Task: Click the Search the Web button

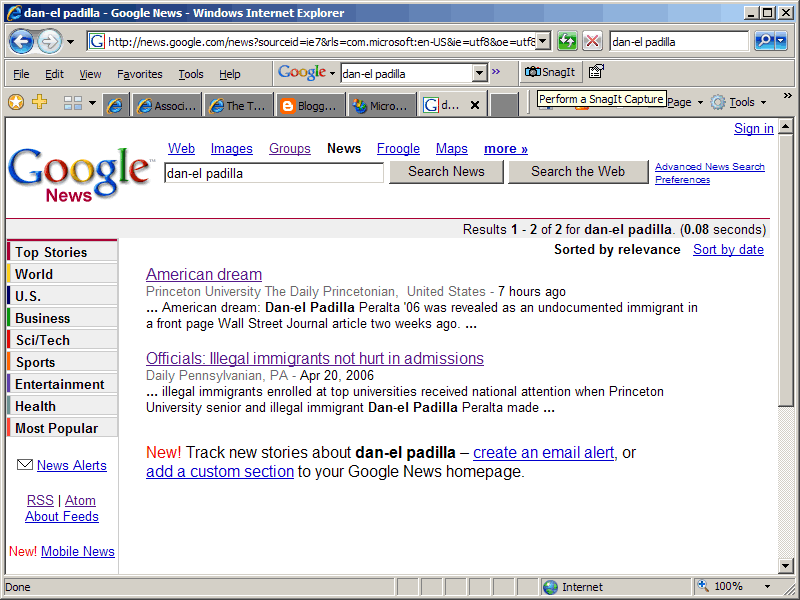Action: [x=578, y=172]
